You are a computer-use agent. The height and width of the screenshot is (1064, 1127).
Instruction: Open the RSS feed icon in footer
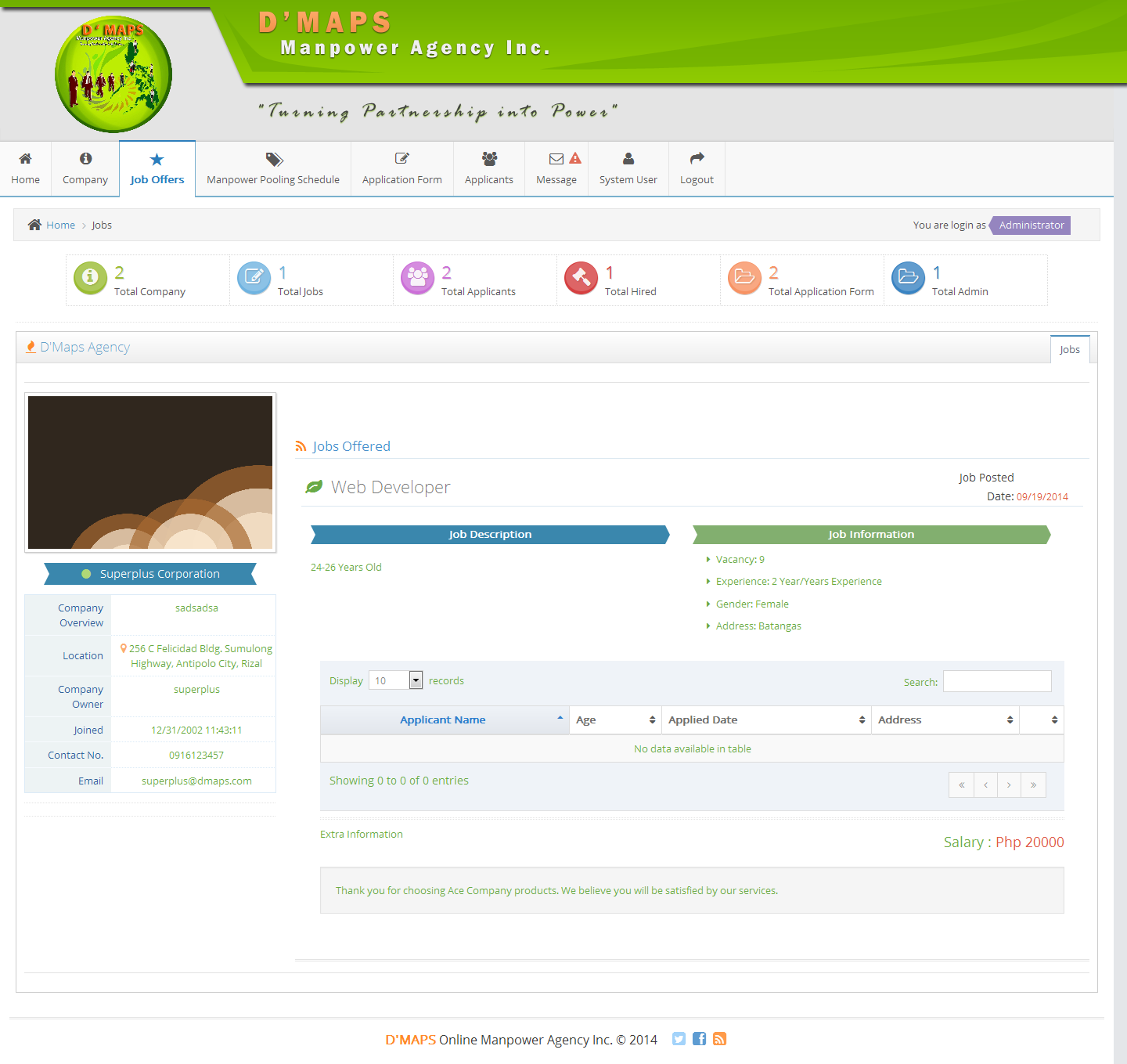pos(719,1039)
